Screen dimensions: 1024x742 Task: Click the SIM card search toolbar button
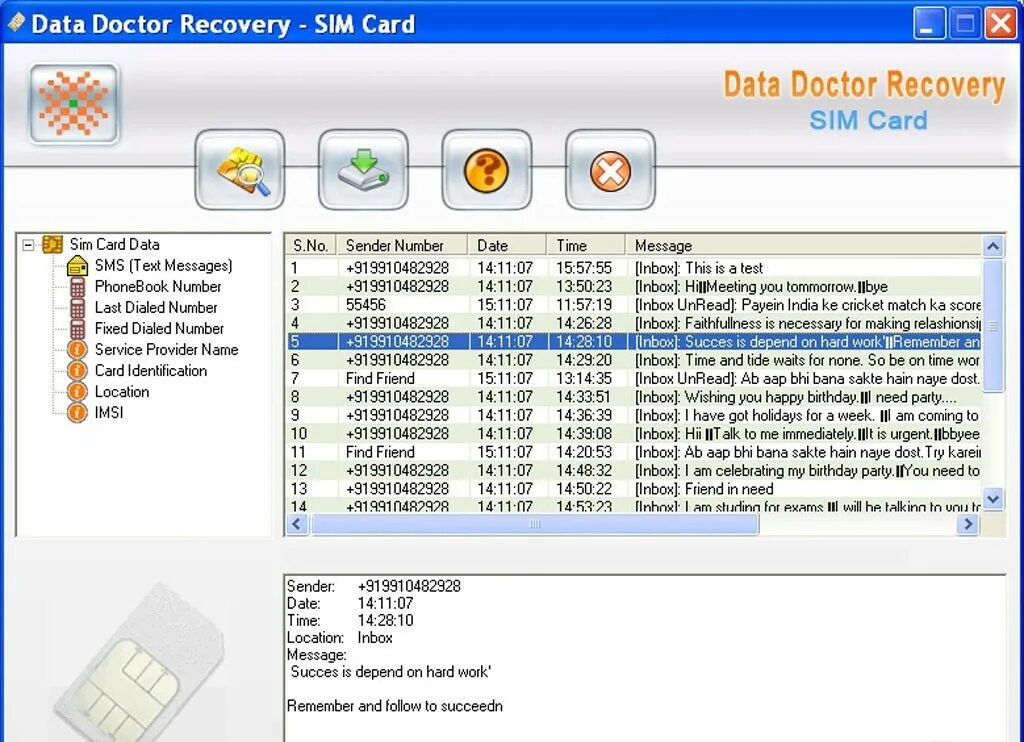point(240,170)
